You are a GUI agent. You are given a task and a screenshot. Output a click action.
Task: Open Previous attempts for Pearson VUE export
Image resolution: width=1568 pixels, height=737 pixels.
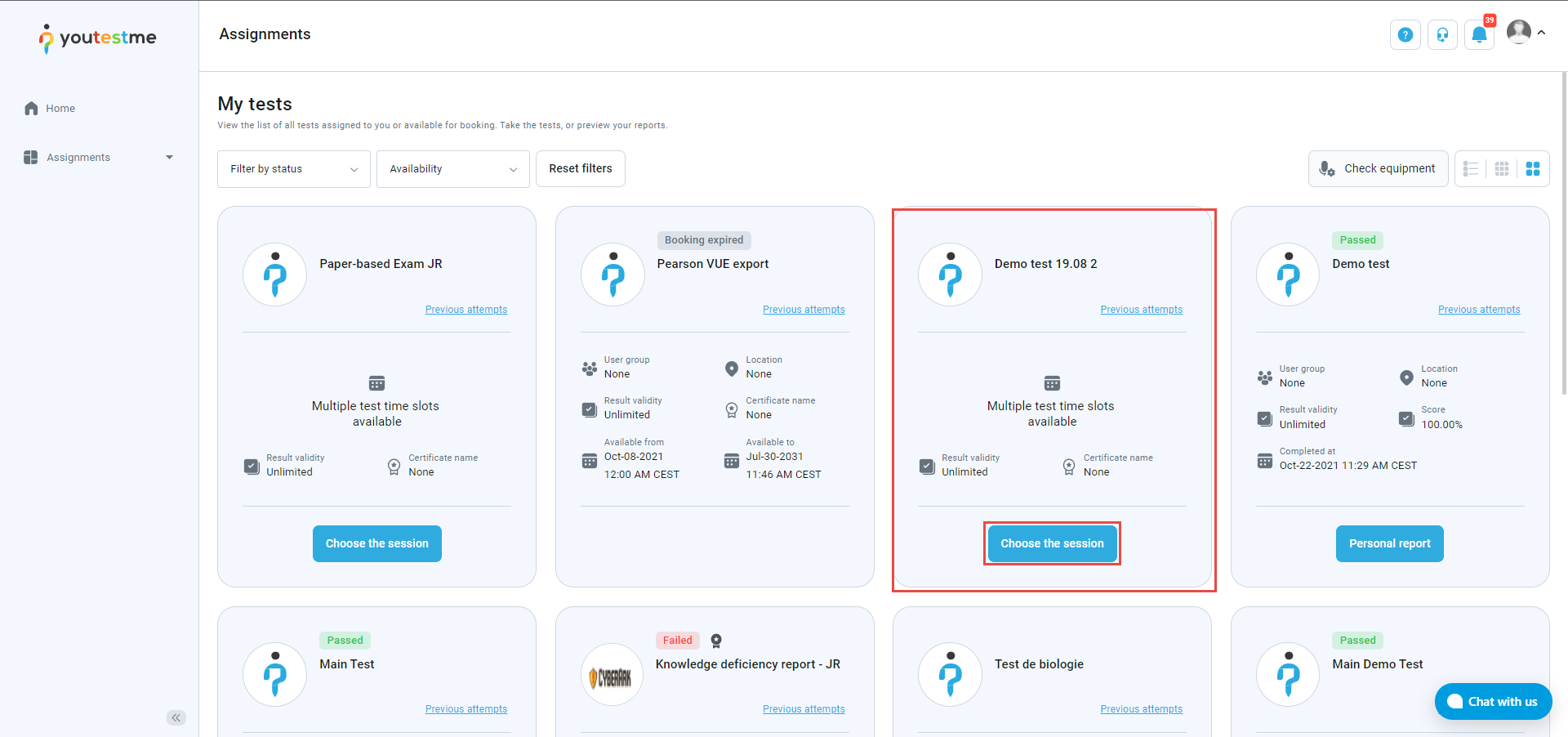(x=804, y=310)
